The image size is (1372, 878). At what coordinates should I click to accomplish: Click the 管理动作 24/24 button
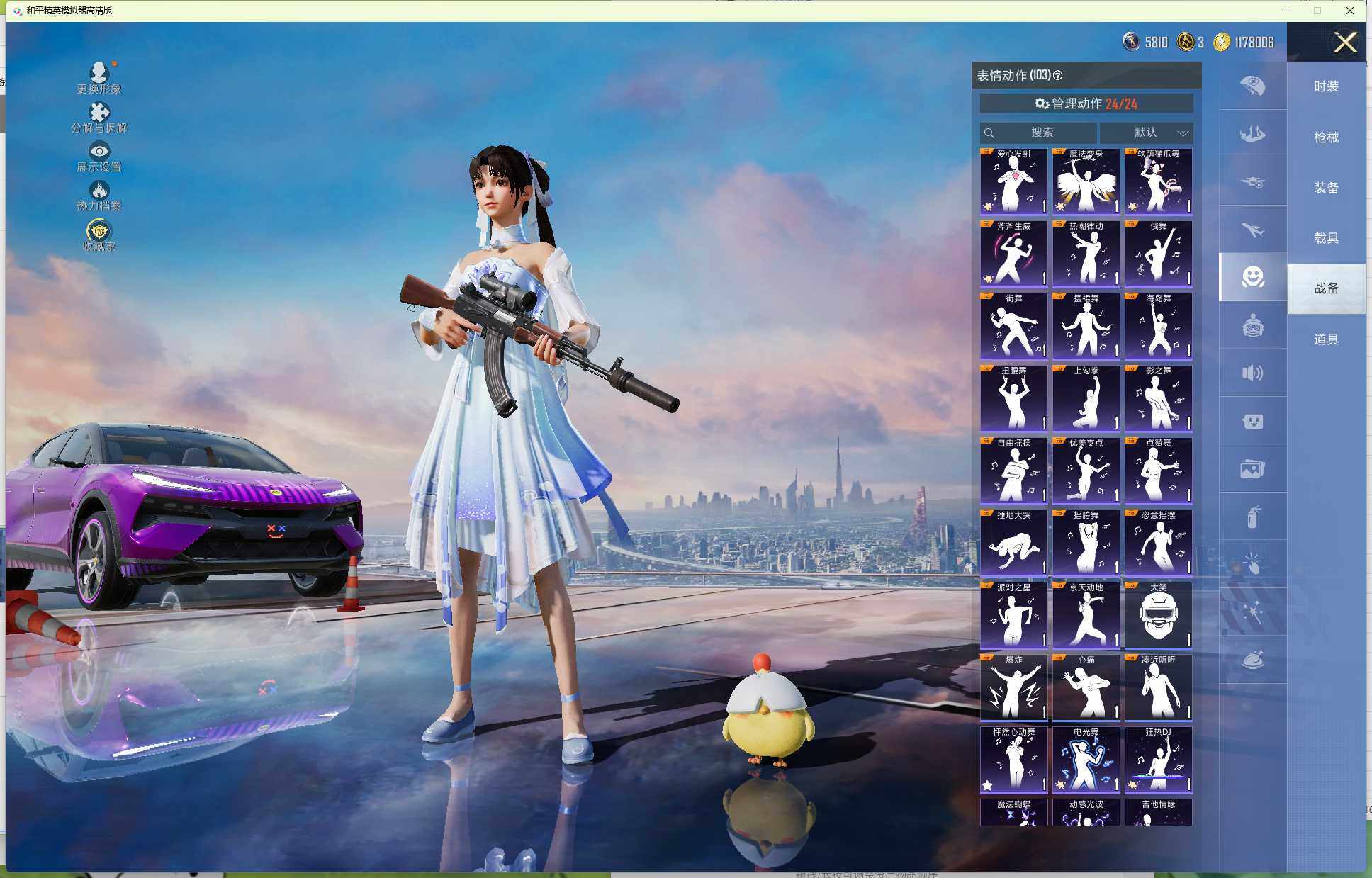[1086, 103]
